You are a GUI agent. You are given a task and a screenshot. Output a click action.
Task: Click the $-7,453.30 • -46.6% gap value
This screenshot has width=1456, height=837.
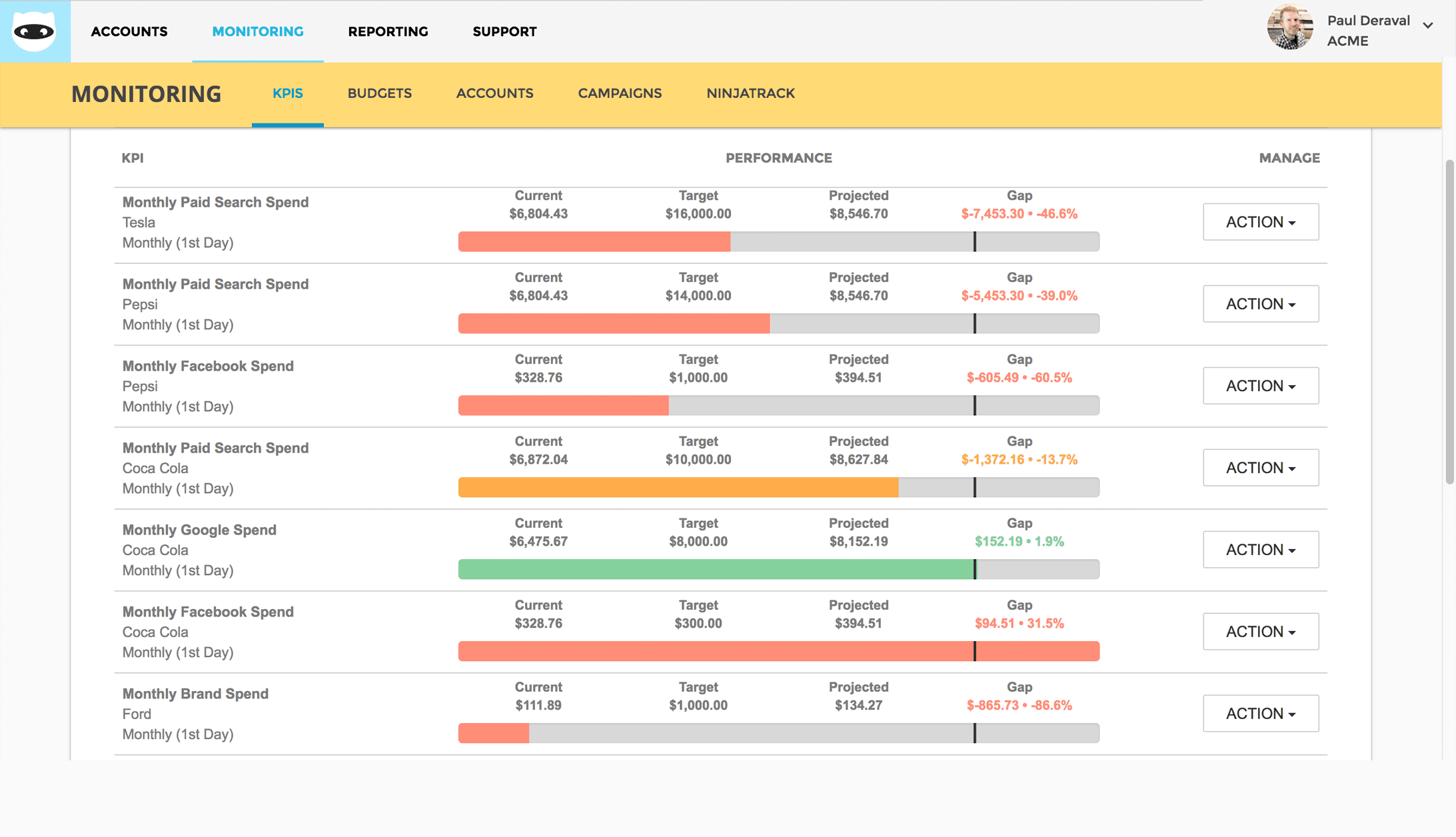pyautogui.click(x=1019, y=214)
